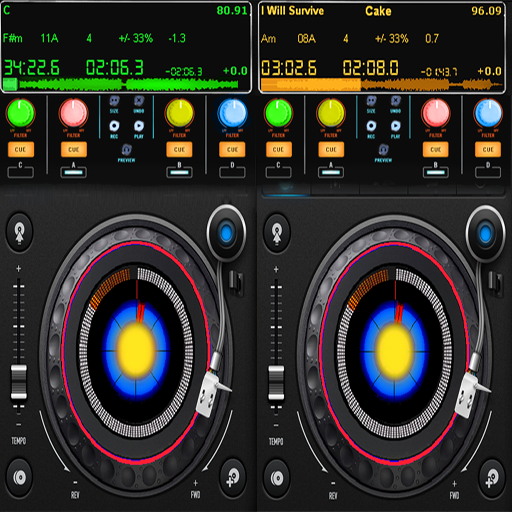Click the REC icon on the right deck

371,126
